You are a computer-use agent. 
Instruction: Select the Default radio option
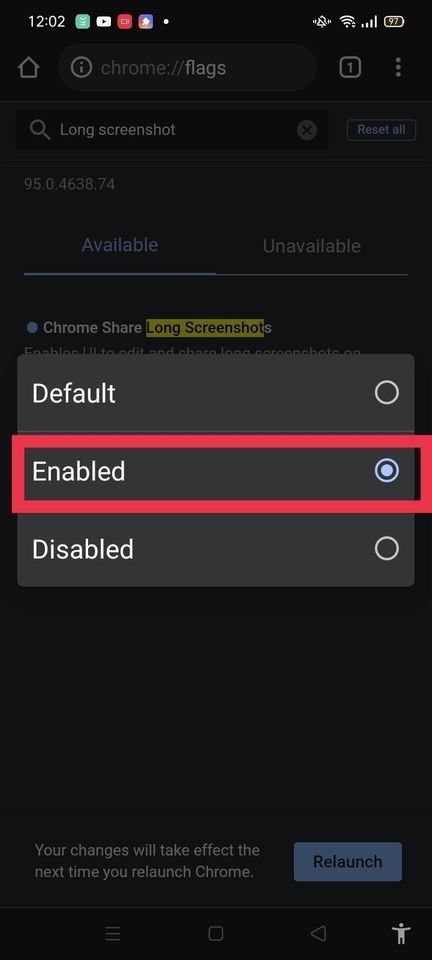(215, 392)
